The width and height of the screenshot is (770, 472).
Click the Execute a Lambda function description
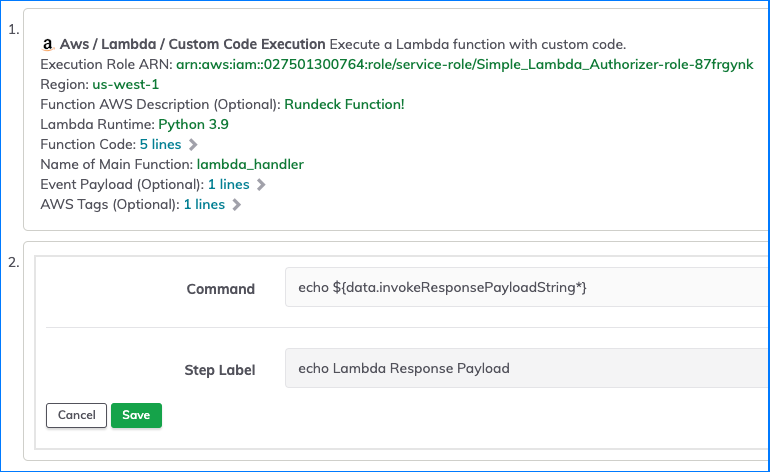[478, 44]
